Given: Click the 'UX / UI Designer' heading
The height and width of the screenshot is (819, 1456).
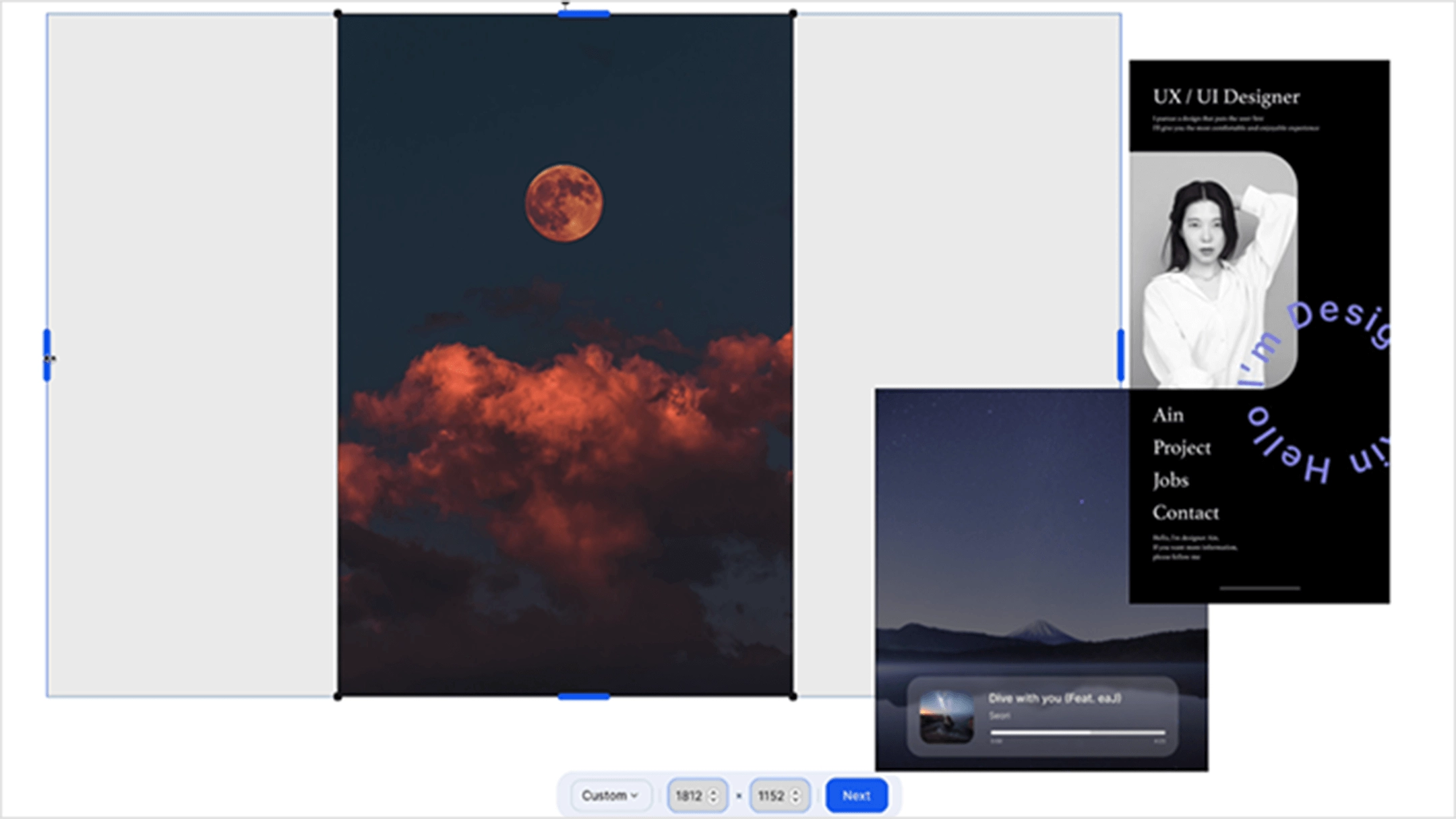Looking at the screenshot, I should (x=1226, y=97).
